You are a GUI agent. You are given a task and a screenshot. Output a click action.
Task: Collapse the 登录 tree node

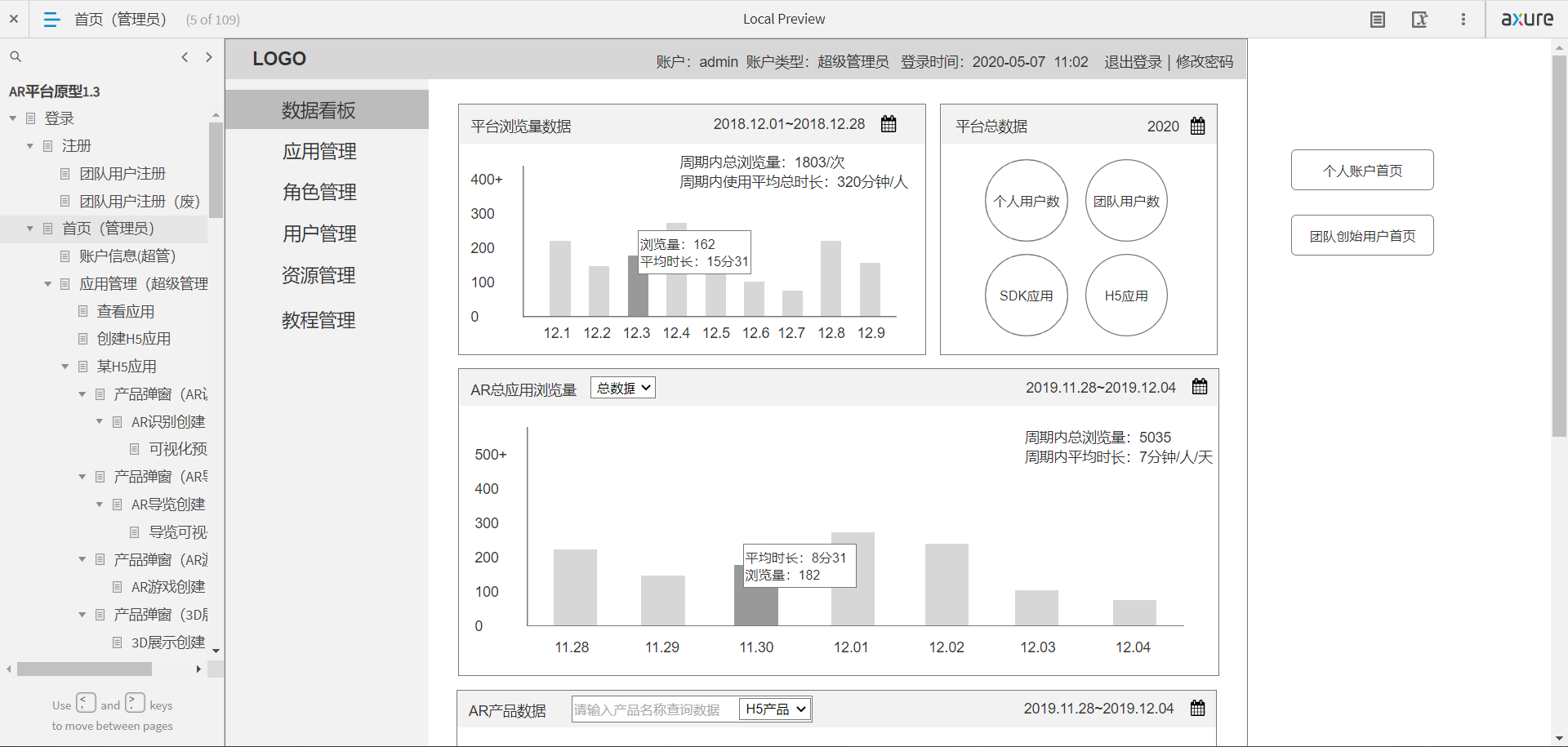tap(13, 119)
